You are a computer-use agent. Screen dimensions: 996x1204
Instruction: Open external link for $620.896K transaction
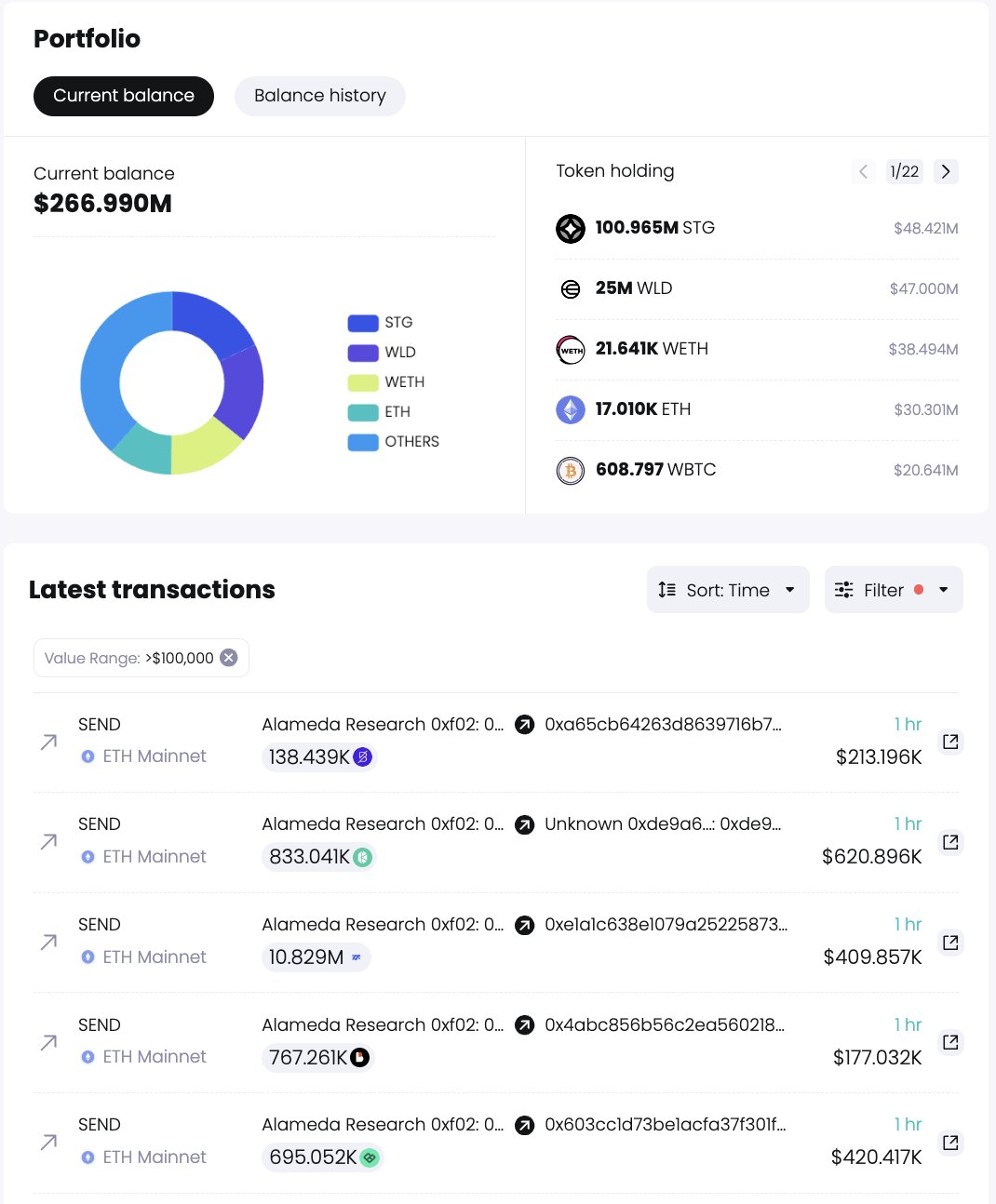tap(949, 842)
